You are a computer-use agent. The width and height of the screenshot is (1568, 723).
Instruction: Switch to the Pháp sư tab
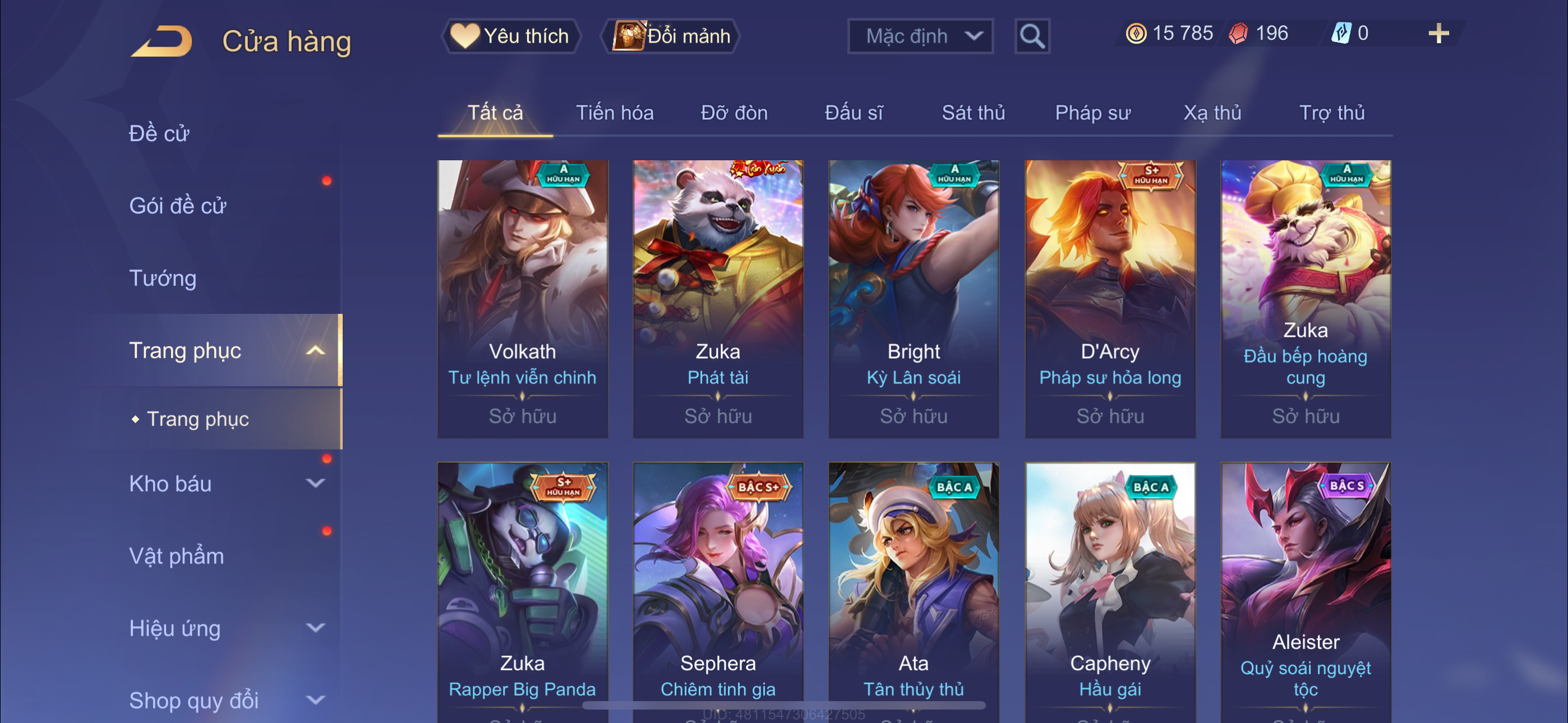pyautogui.click(x=1092, y=113)
